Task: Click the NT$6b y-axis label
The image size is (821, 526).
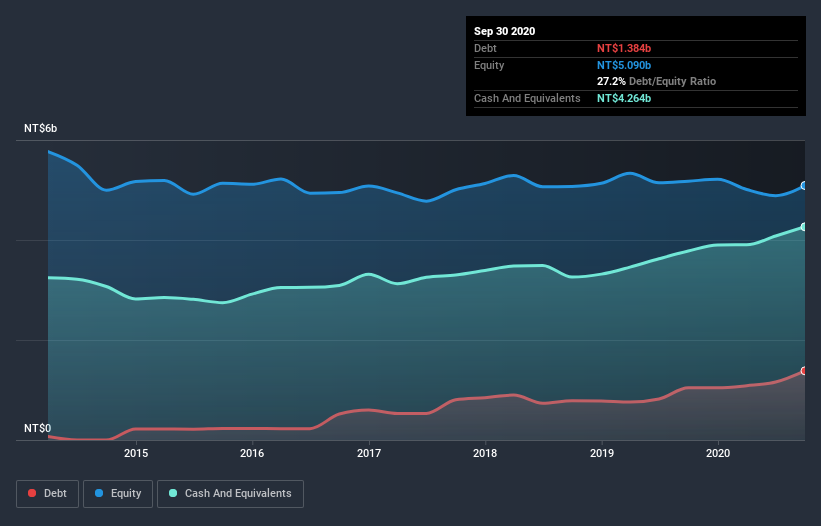Action: (40, 128)
